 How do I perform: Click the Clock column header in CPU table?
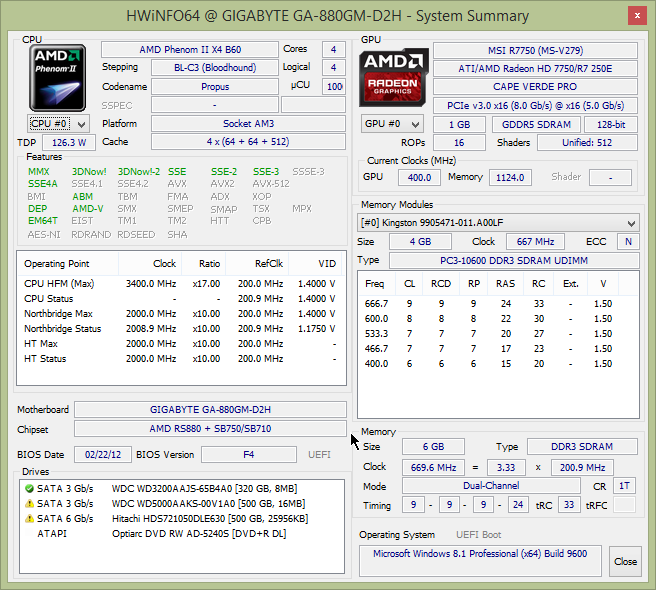click(150, 264)
